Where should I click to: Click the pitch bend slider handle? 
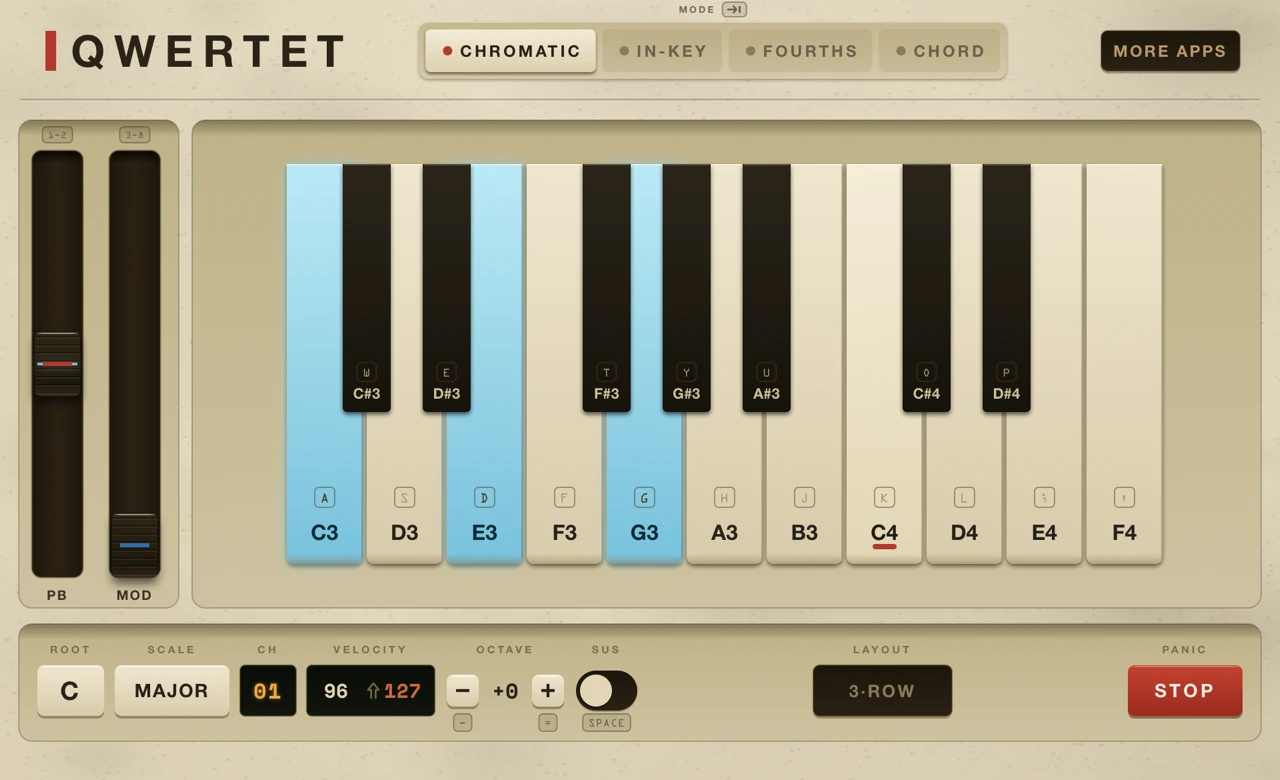pos(57,364)
